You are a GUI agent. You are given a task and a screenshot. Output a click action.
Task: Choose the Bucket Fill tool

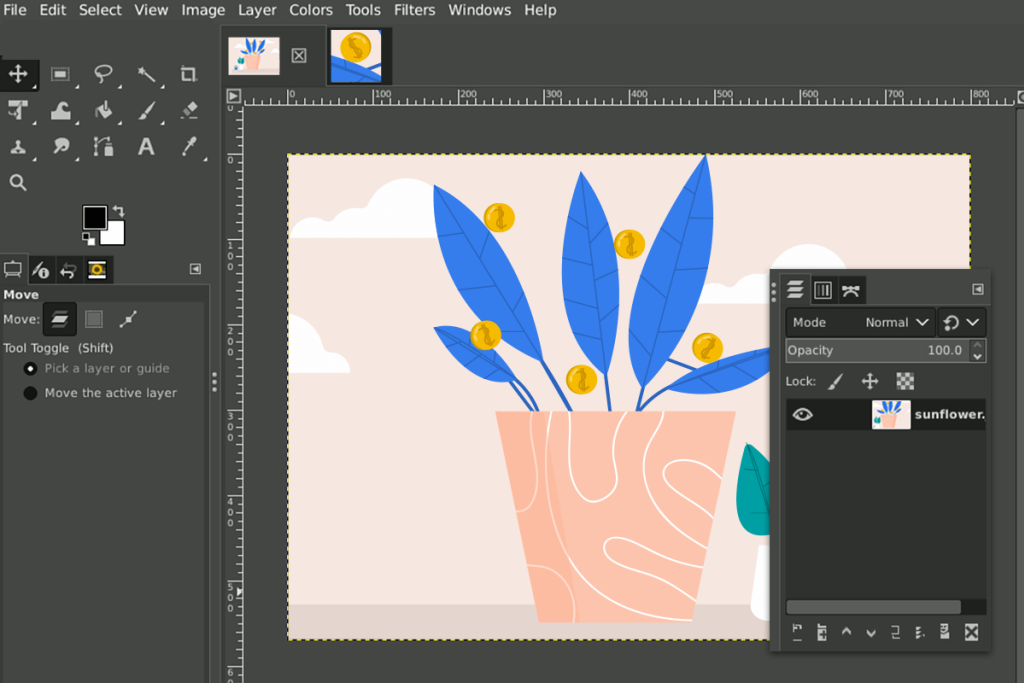(104, 110)
